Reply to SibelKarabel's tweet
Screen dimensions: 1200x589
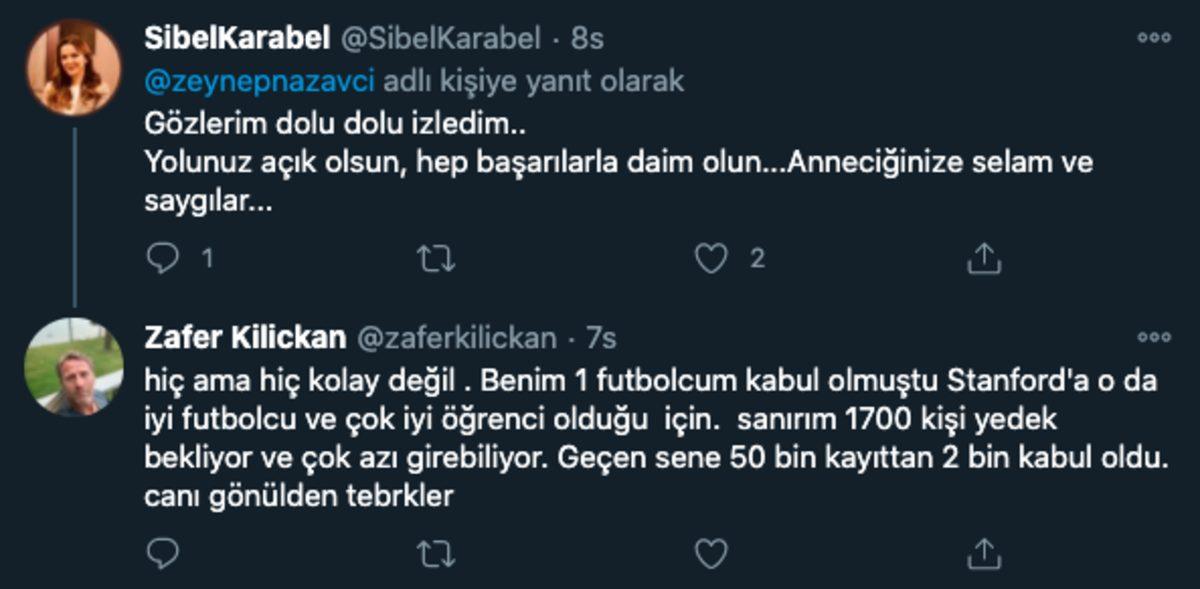point(163,258)
